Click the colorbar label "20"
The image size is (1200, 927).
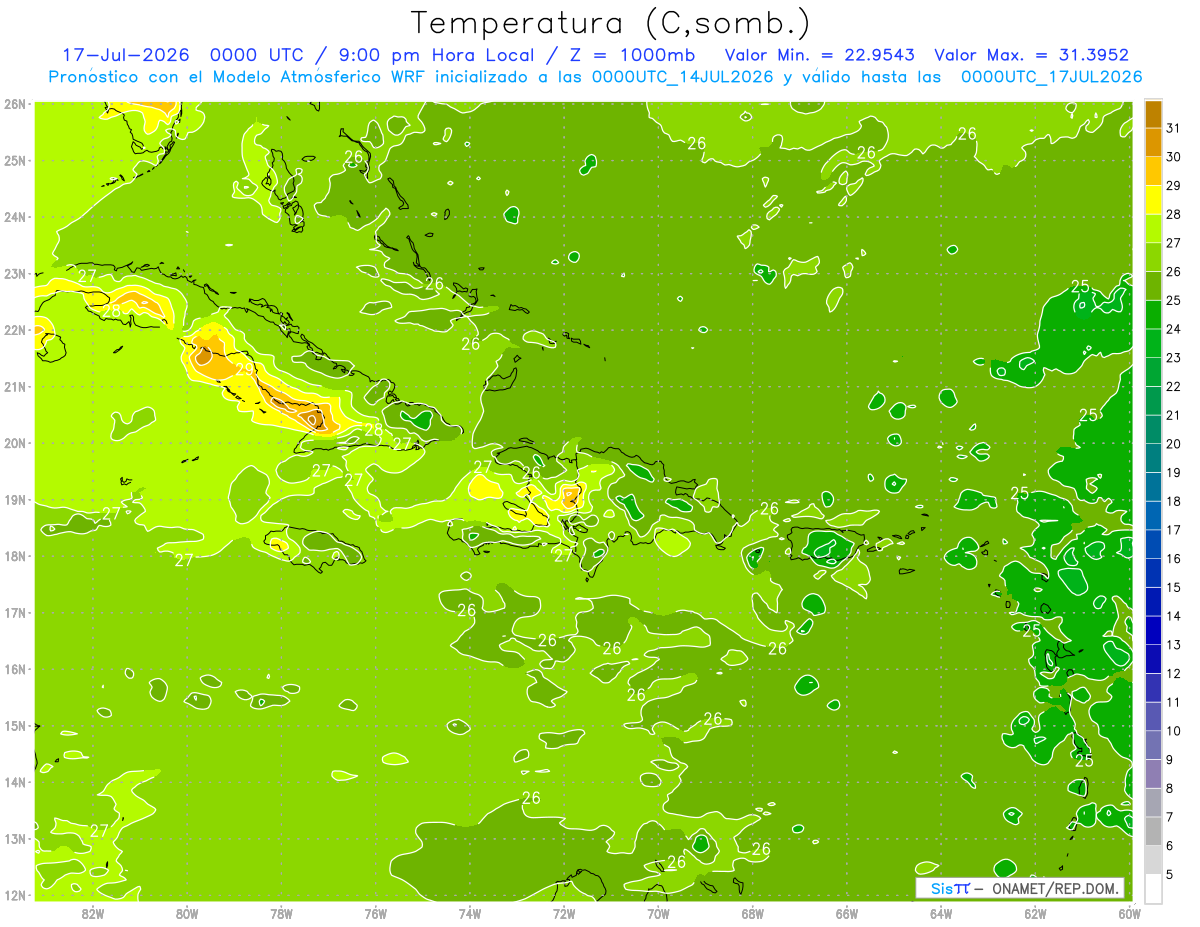1173,444
